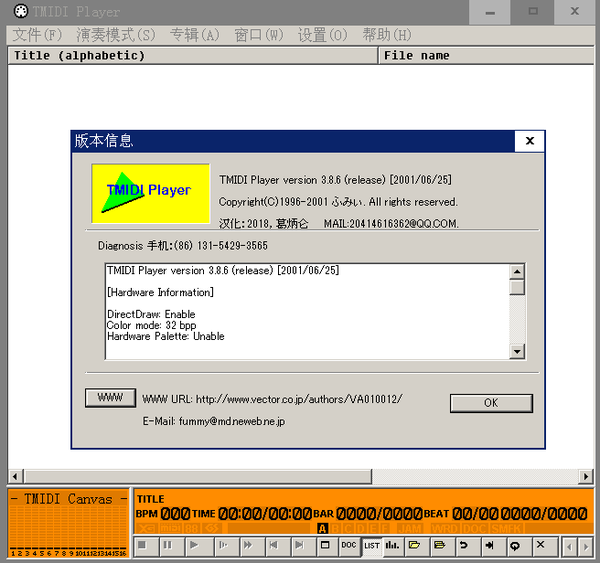600x563 pixels.
Task: Click the E-Mail fummy@md.neweb.ne.jp text
Action: pyautogui.click(x=214, y=421)
